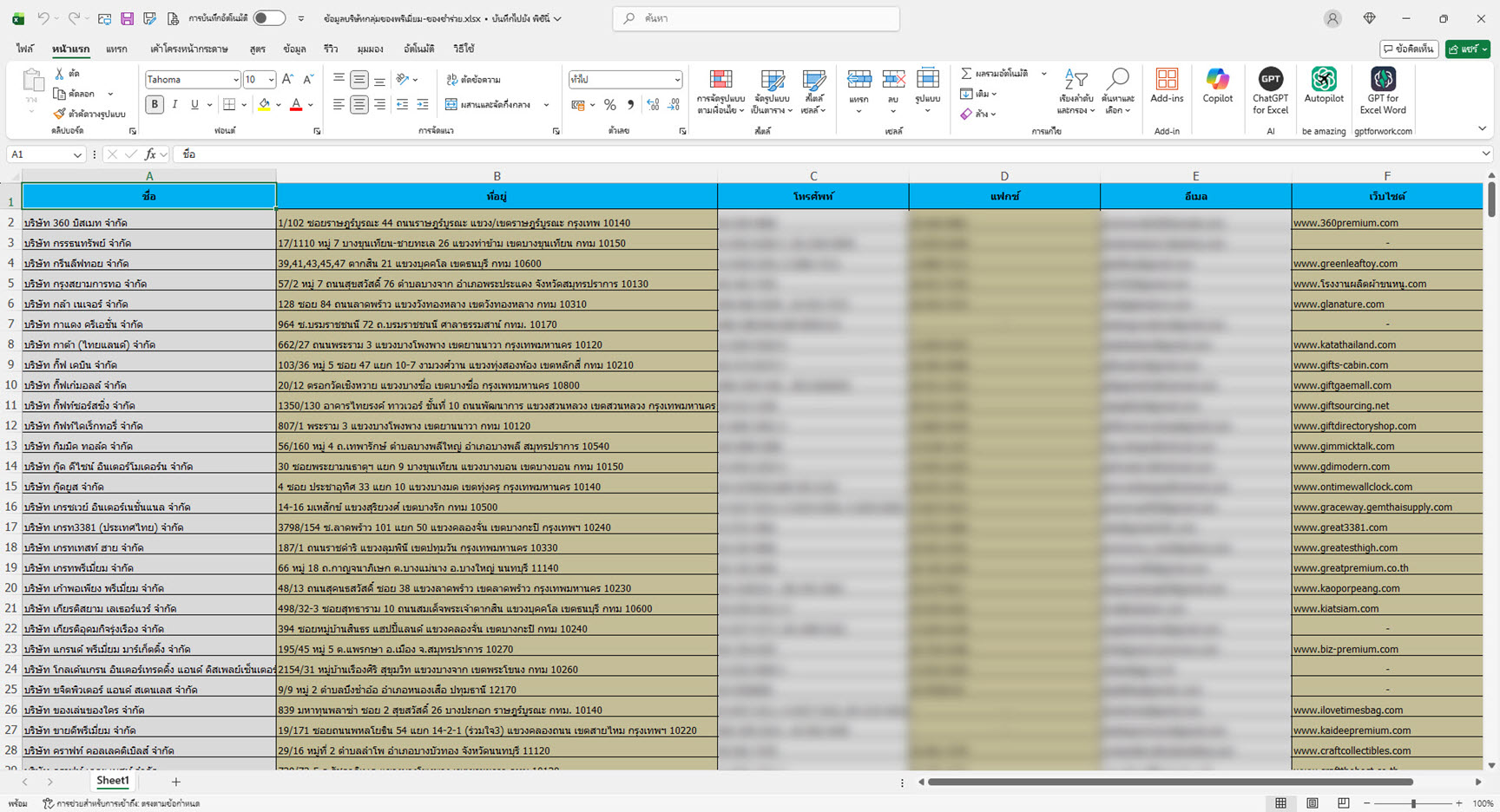This screenshot has width=1500, height=812.
Task: Open GPT for Excel Word add-in
Action: click(1382, 87)
